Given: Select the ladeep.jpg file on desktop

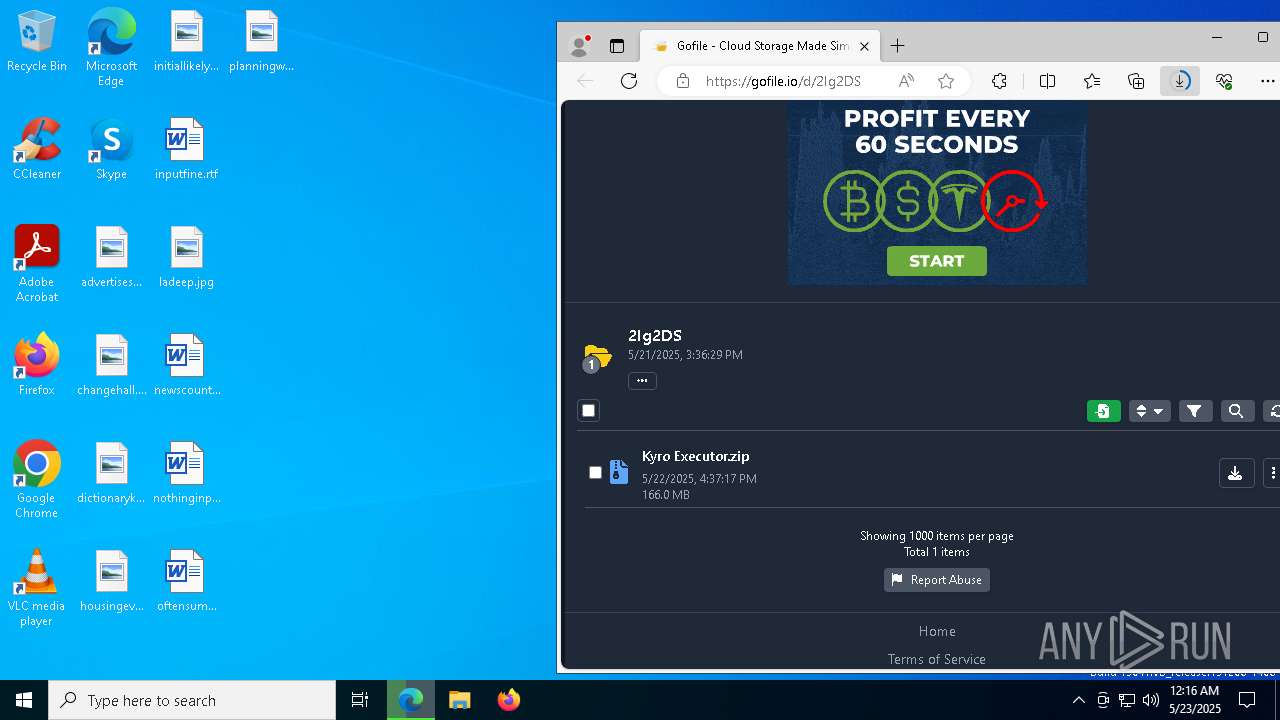Looking at the screenshot, I should (186, 257).
